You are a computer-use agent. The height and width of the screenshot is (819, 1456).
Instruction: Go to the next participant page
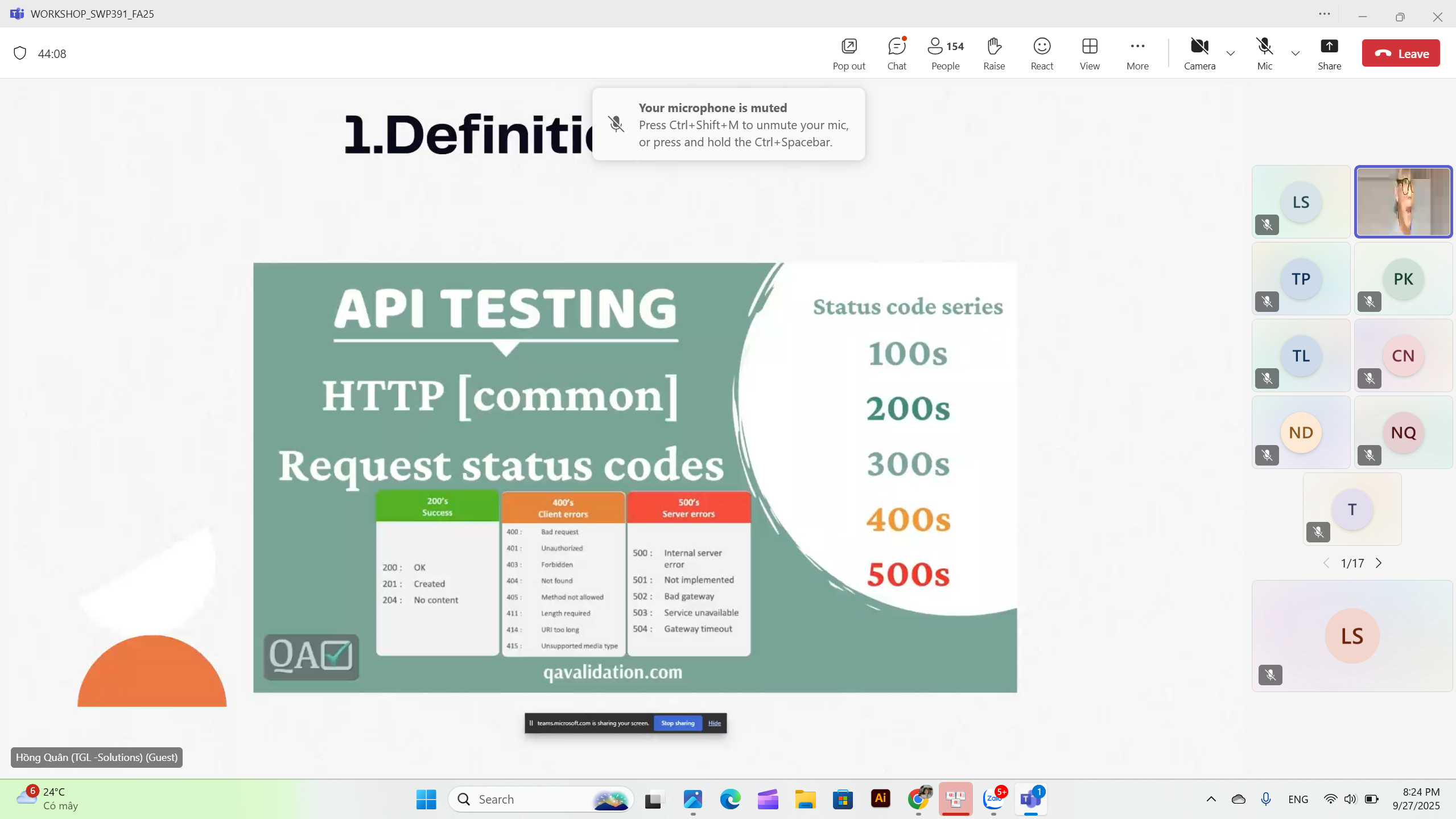tap(1378, 563)
